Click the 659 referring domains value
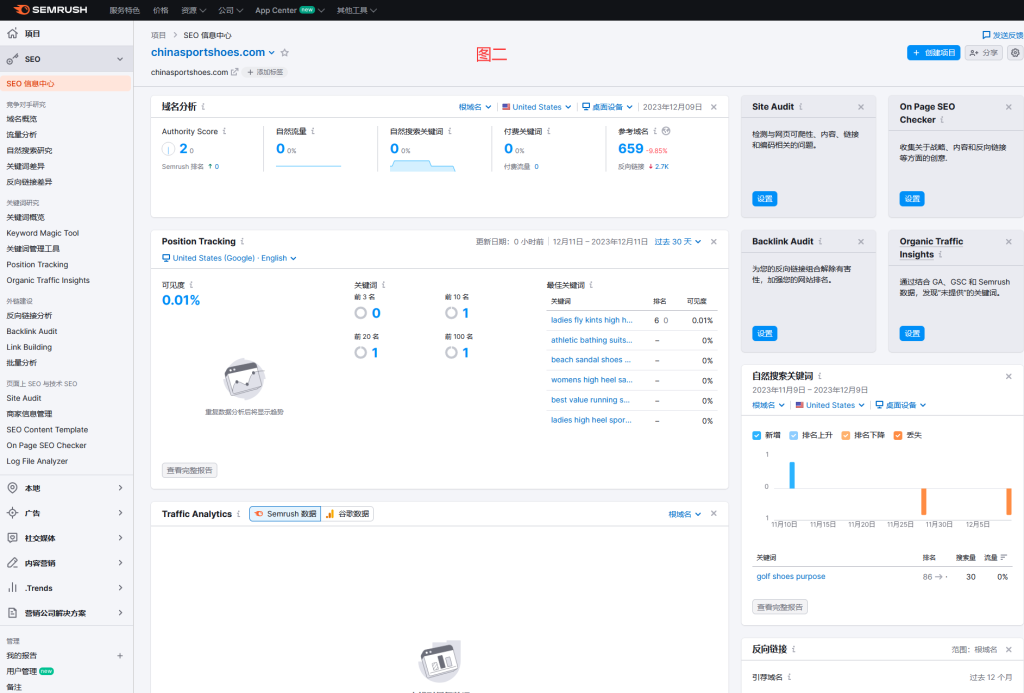This screenshot has width=1024, height=693. point(631,149)
